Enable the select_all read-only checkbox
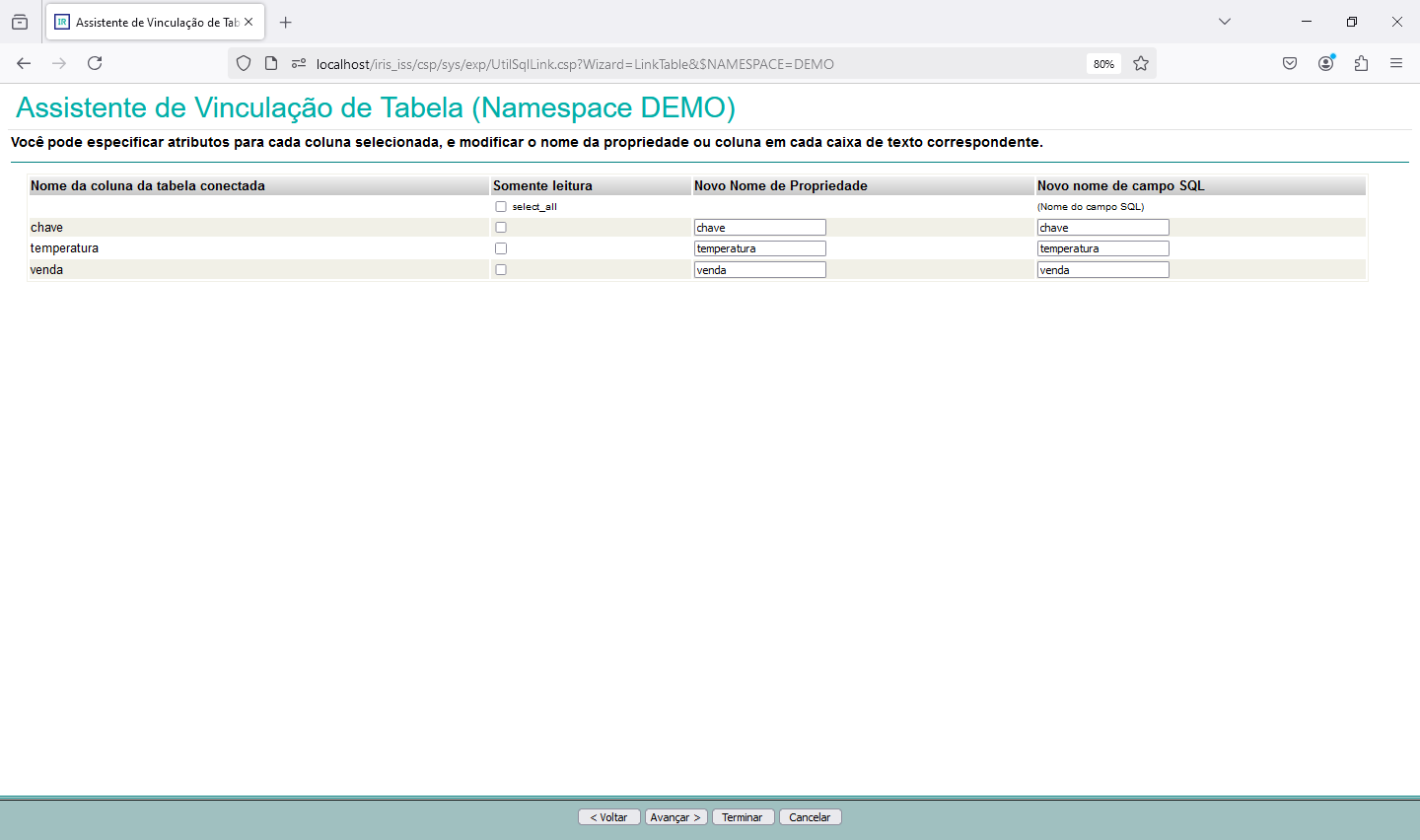Image resolution: width=1420 pixels, height=840 pixels. [501, 207]
